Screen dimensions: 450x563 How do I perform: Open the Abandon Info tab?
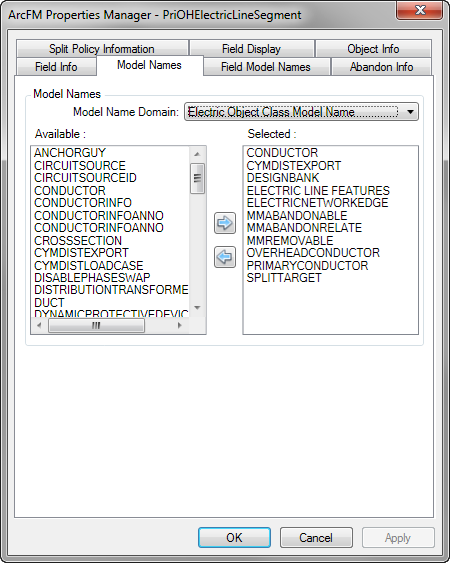point(381,67)
